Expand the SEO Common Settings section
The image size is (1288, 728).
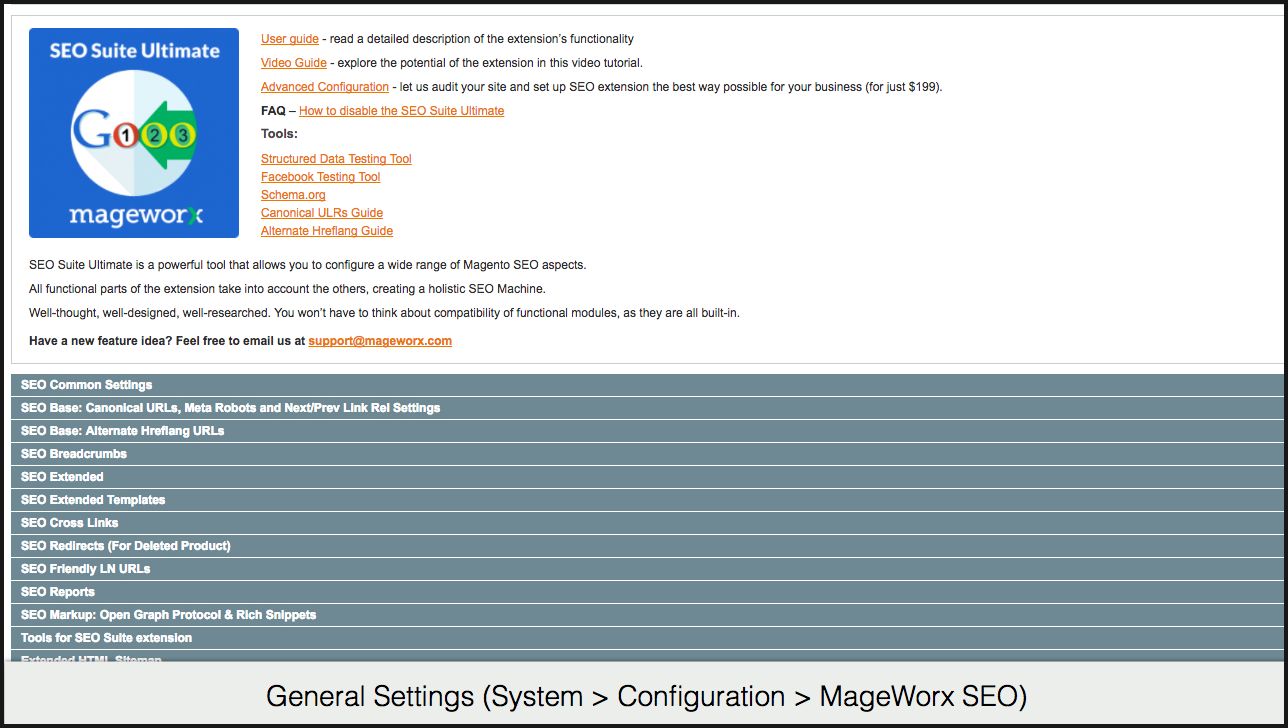(87, 385)
